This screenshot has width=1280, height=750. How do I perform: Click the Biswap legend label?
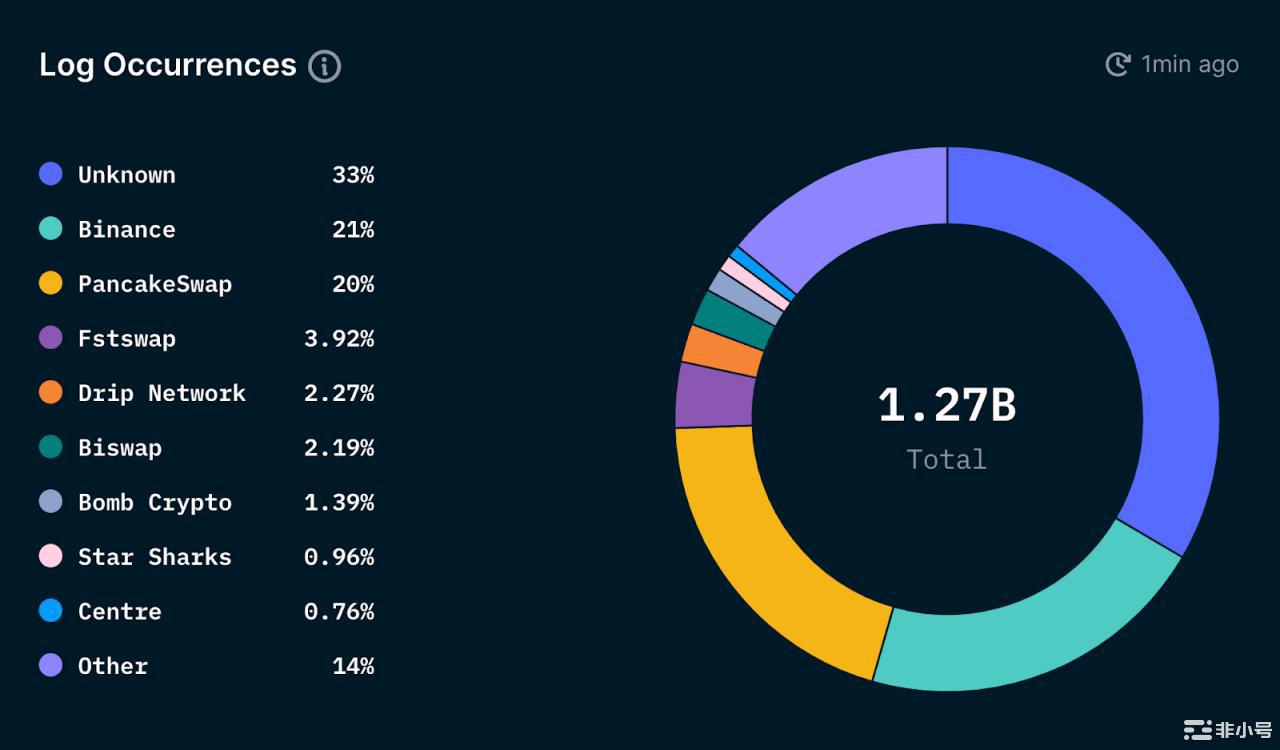pyautogui.click(x=119, y=447)
